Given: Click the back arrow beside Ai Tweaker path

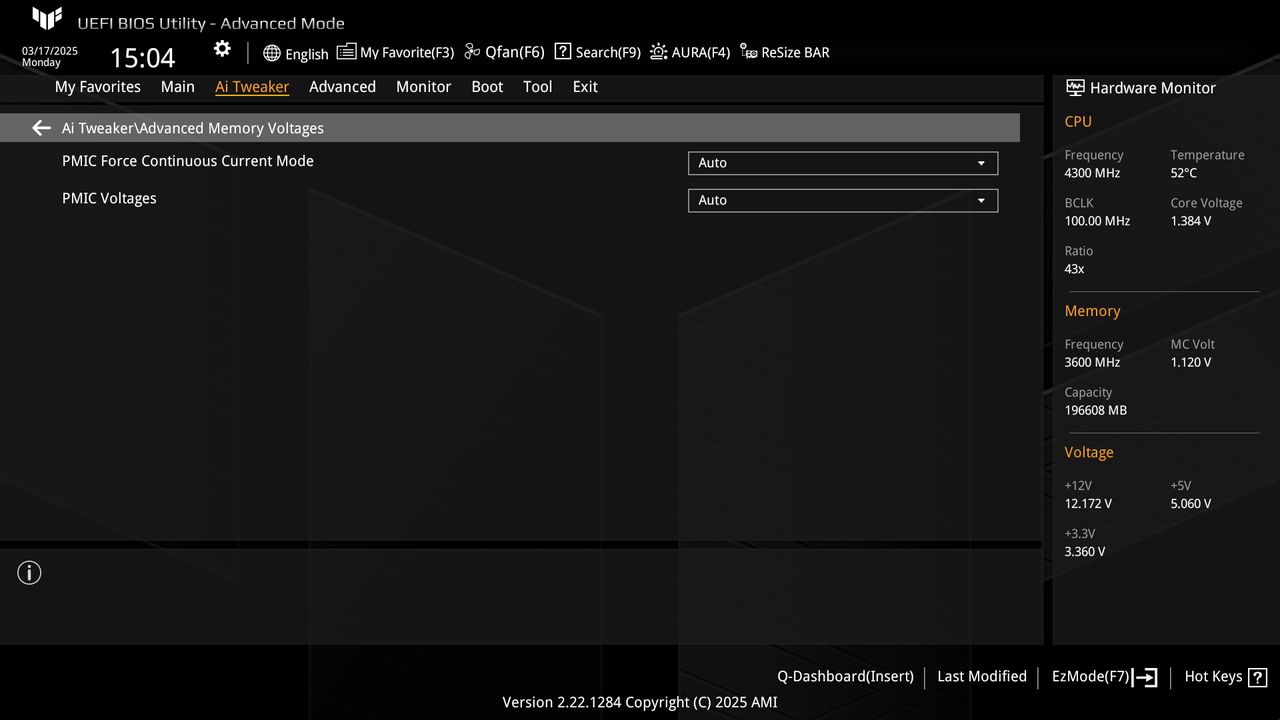Looking at the screenshot, I should pyautogui.click(x=41, y=128).
